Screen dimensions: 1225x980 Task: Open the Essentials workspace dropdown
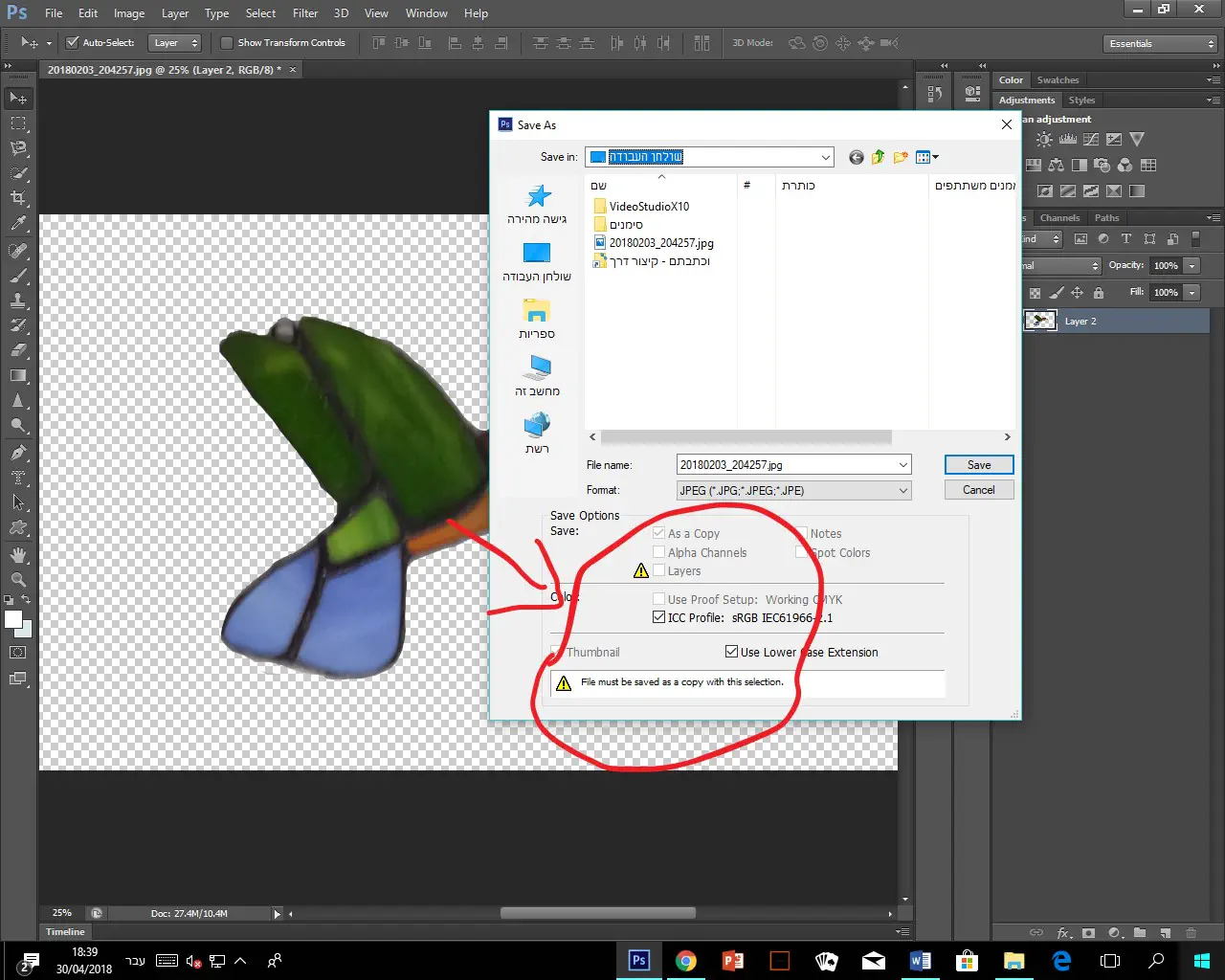[x=1159, y=44]
